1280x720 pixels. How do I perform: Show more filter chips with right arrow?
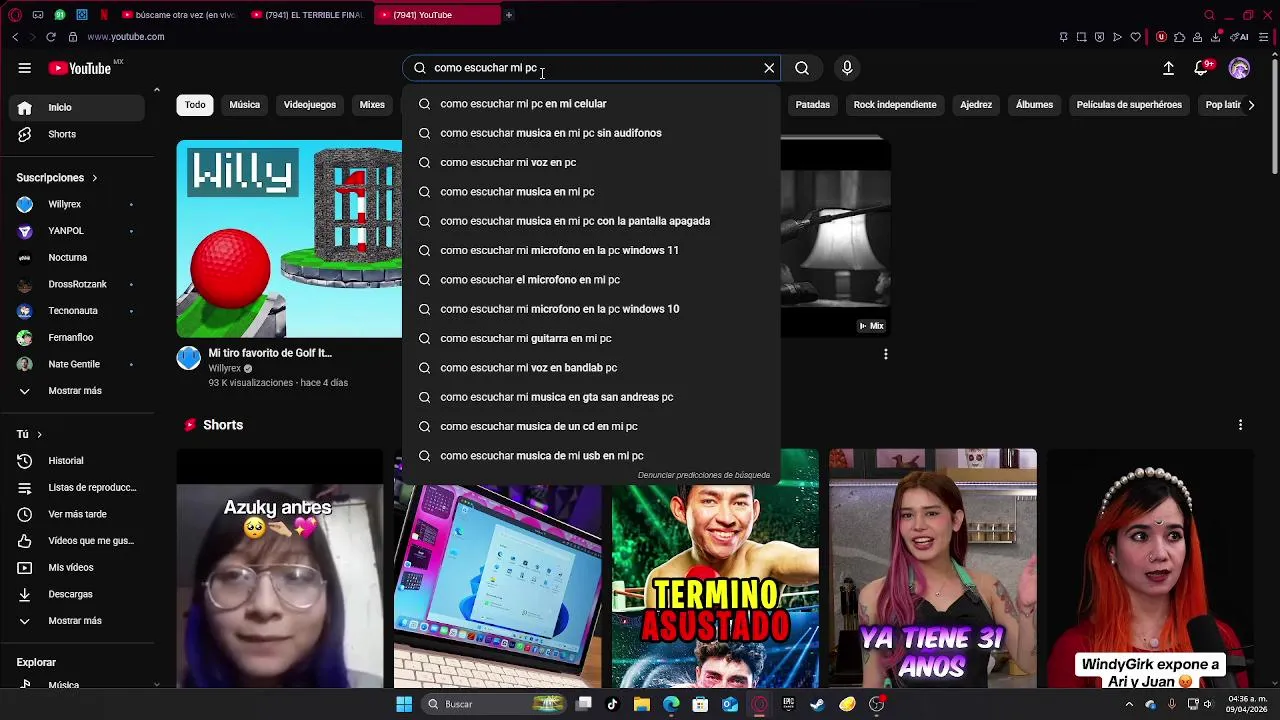[x=1251, y=105]
